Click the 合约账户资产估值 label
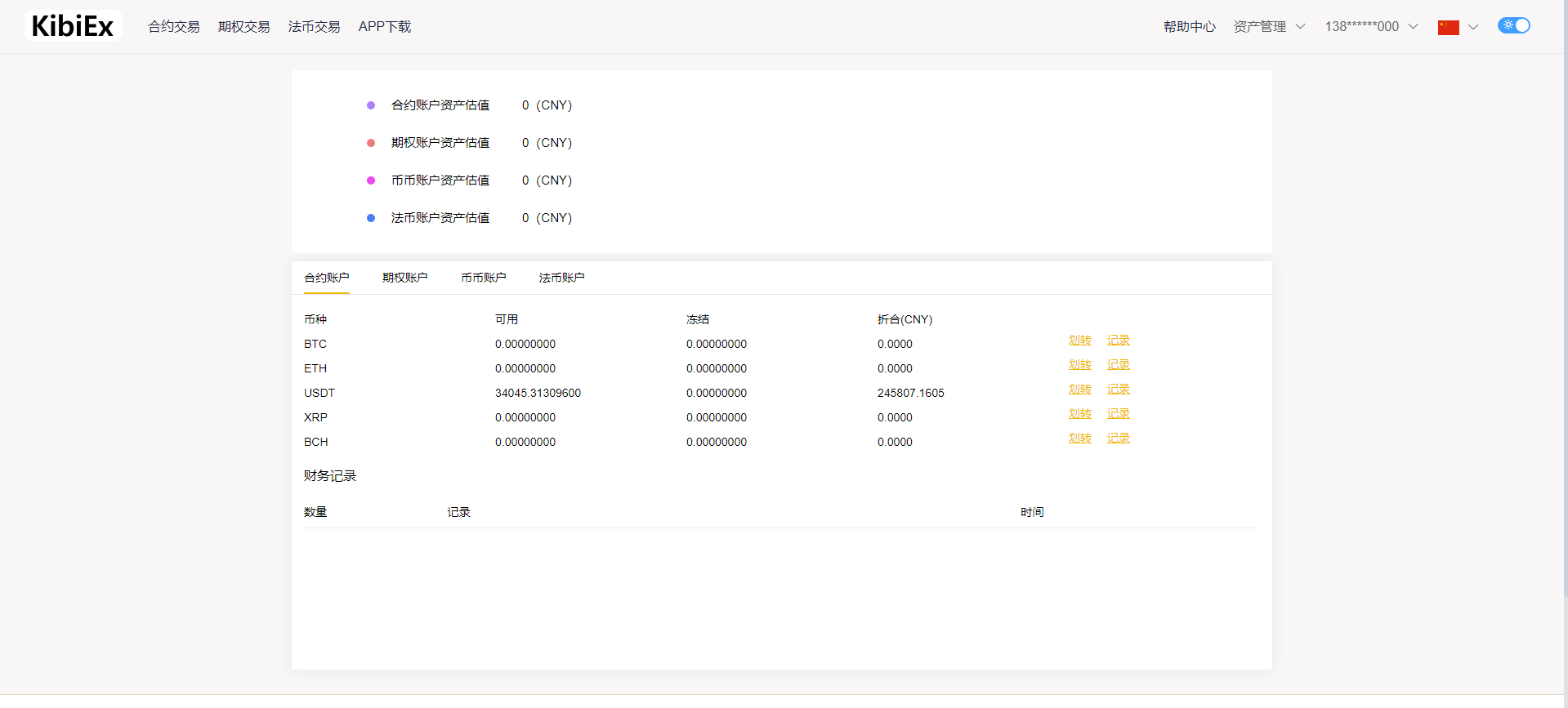The image size is (1568, 708). [440, 105]
